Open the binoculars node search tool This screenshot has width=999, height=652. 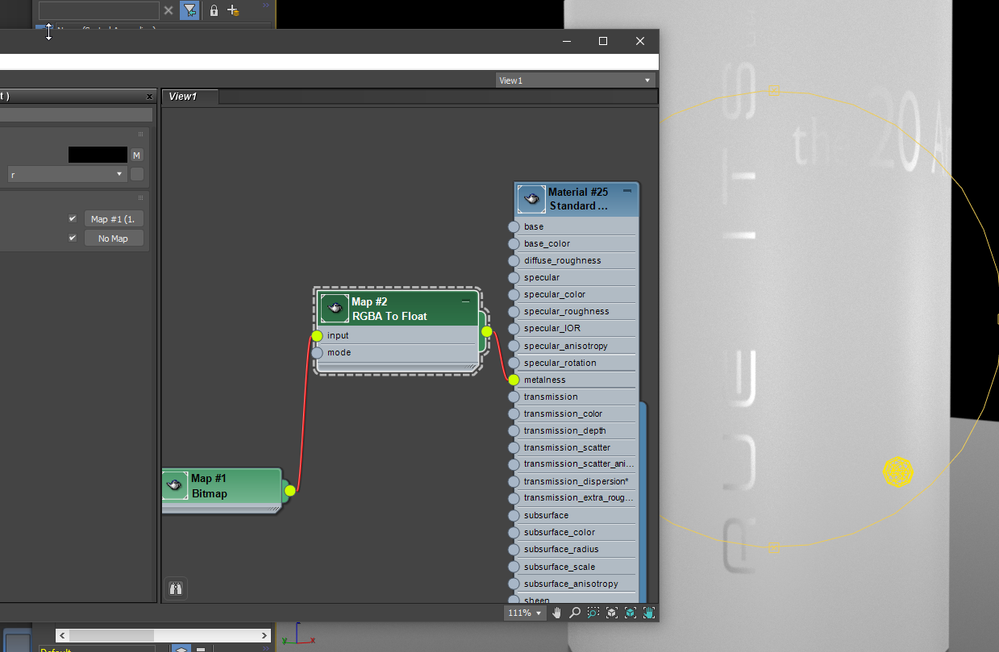point(176,589)
